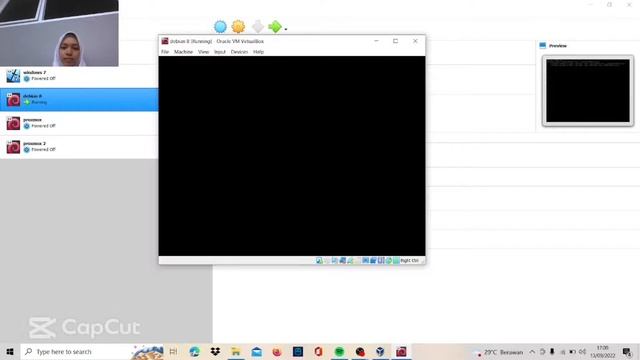This screenshot has width=640, height=360.
Task: Click the debian 8 title bar app icon
Action: (165, 41)
